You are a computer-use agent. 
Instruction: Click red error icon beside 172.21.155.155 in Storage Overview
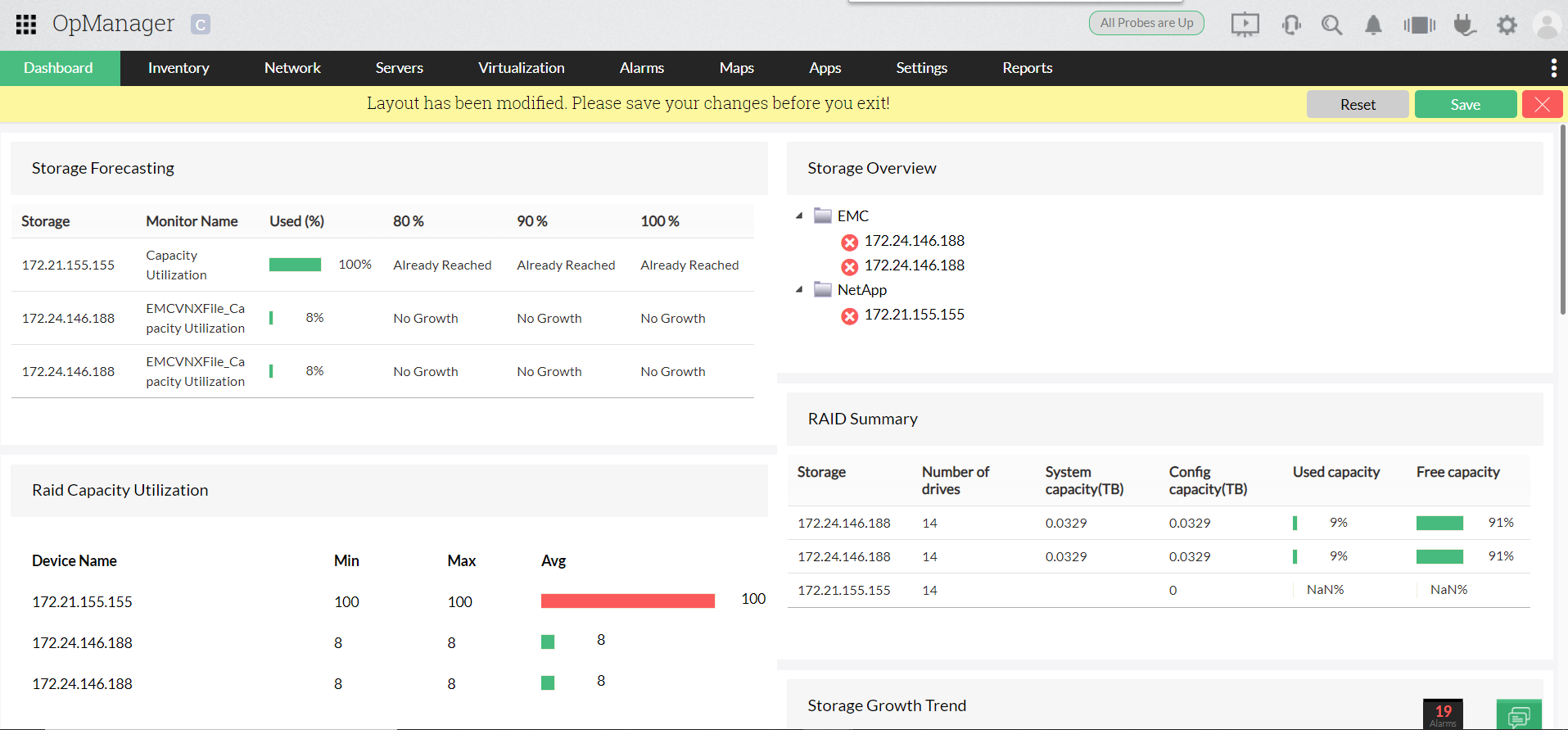click(850, 316)
